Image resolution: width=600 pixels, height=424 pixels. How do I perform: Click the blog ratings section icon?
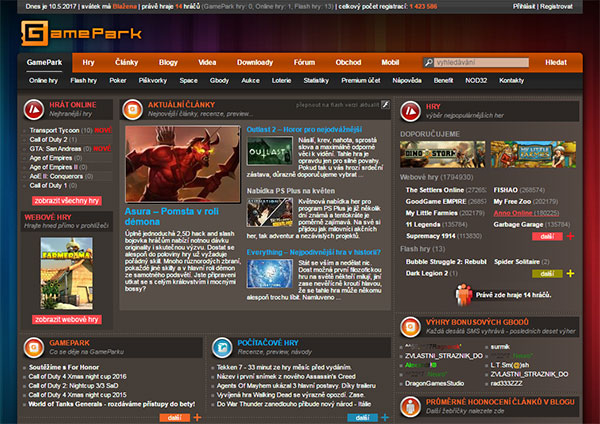coord(411,406)
